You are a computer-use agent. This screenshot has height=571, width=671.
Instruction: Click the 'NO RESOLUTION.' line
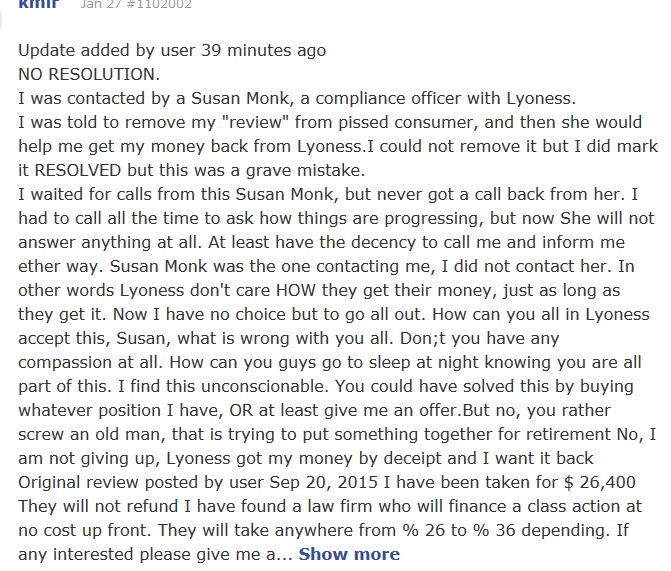click(89, 74)
